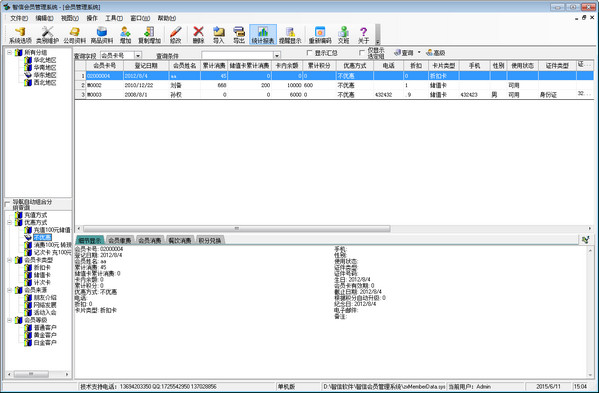Click 充值方式 node icon
Image resolution: width=599 pixels, height=393 pixels.
[19, 215]
